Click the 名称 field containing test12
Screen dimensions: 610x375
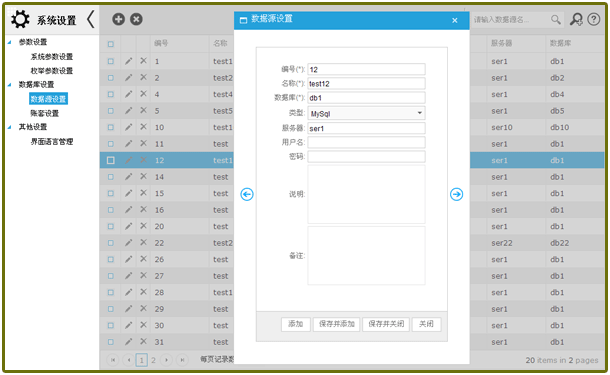point(366,83)
